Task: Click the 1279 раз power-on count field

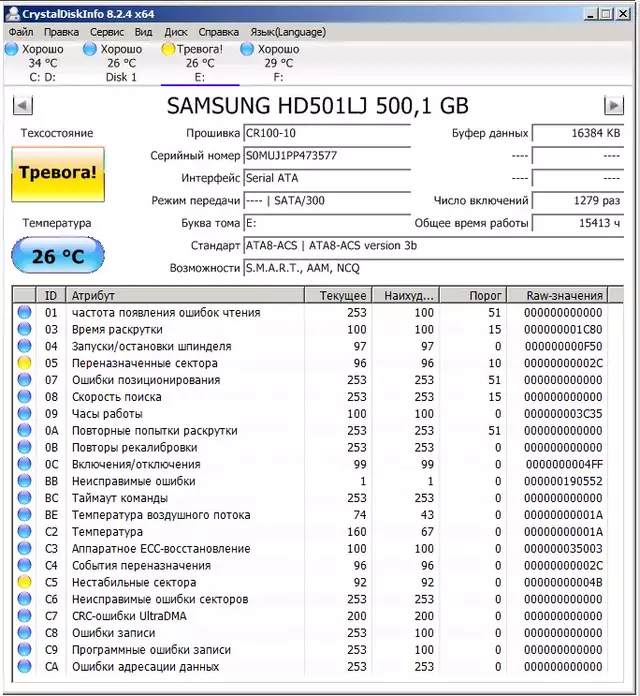Action: click(578, 201)
